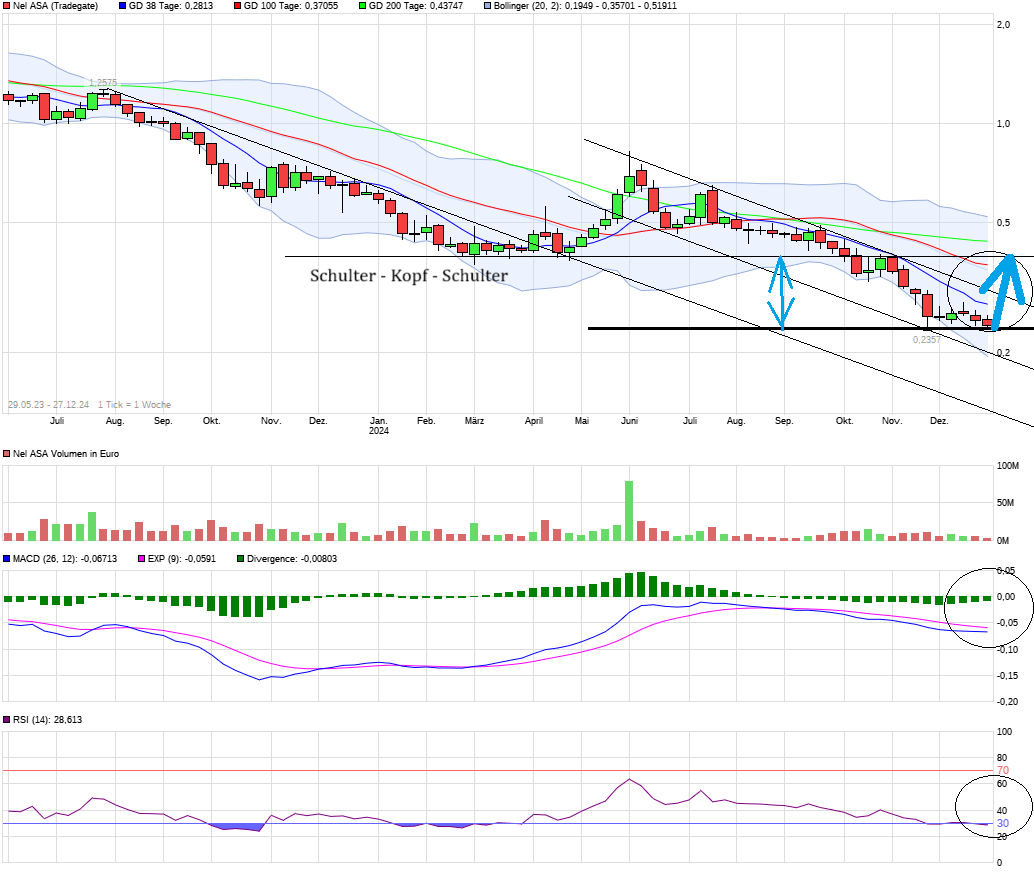Click the magenta EXP legend swatch
Image resolution: width=1034 pixels, height=873 pixels.
click(141, 558)
